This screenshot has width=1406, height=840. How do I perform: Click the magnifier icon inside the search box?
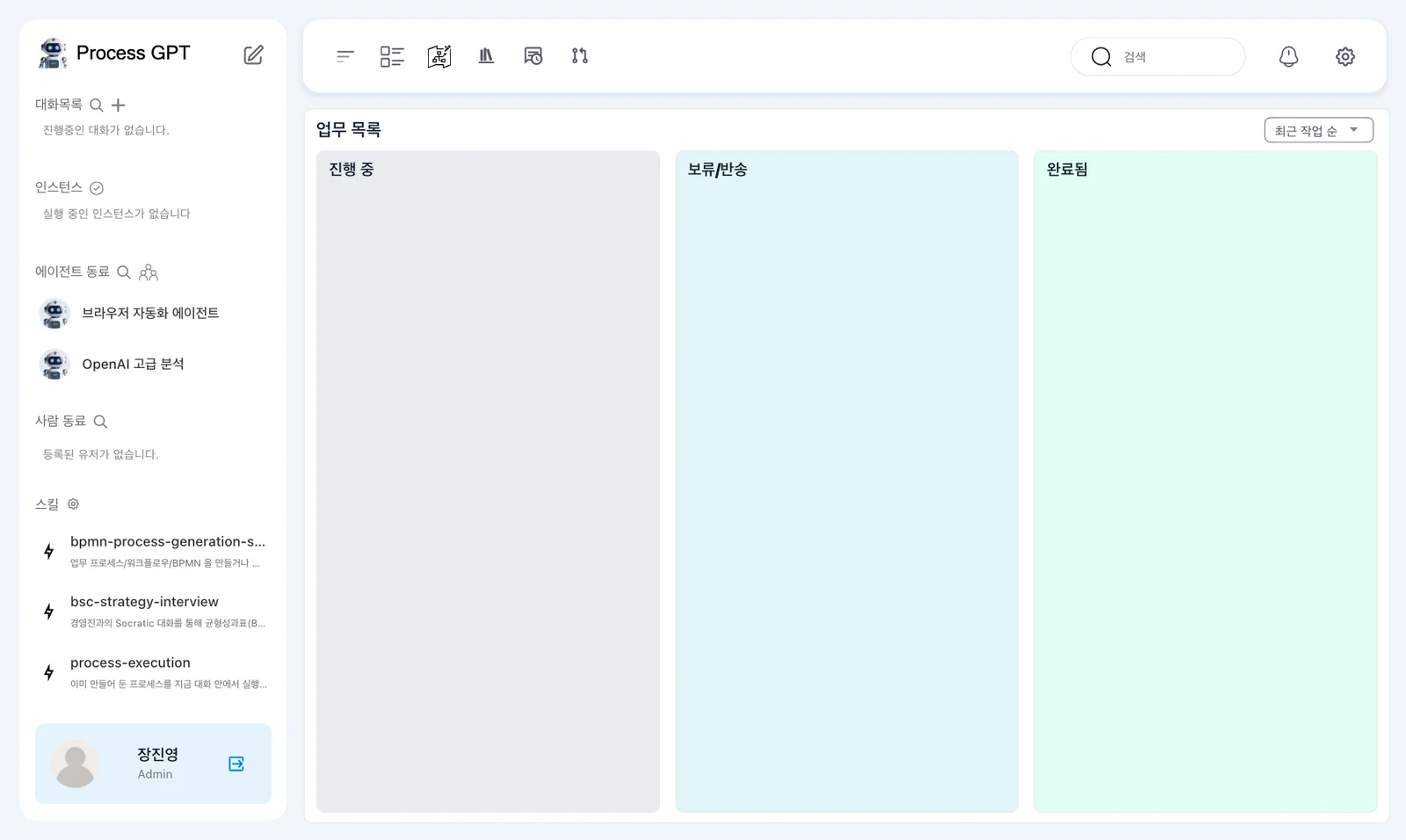(1101, 57)
